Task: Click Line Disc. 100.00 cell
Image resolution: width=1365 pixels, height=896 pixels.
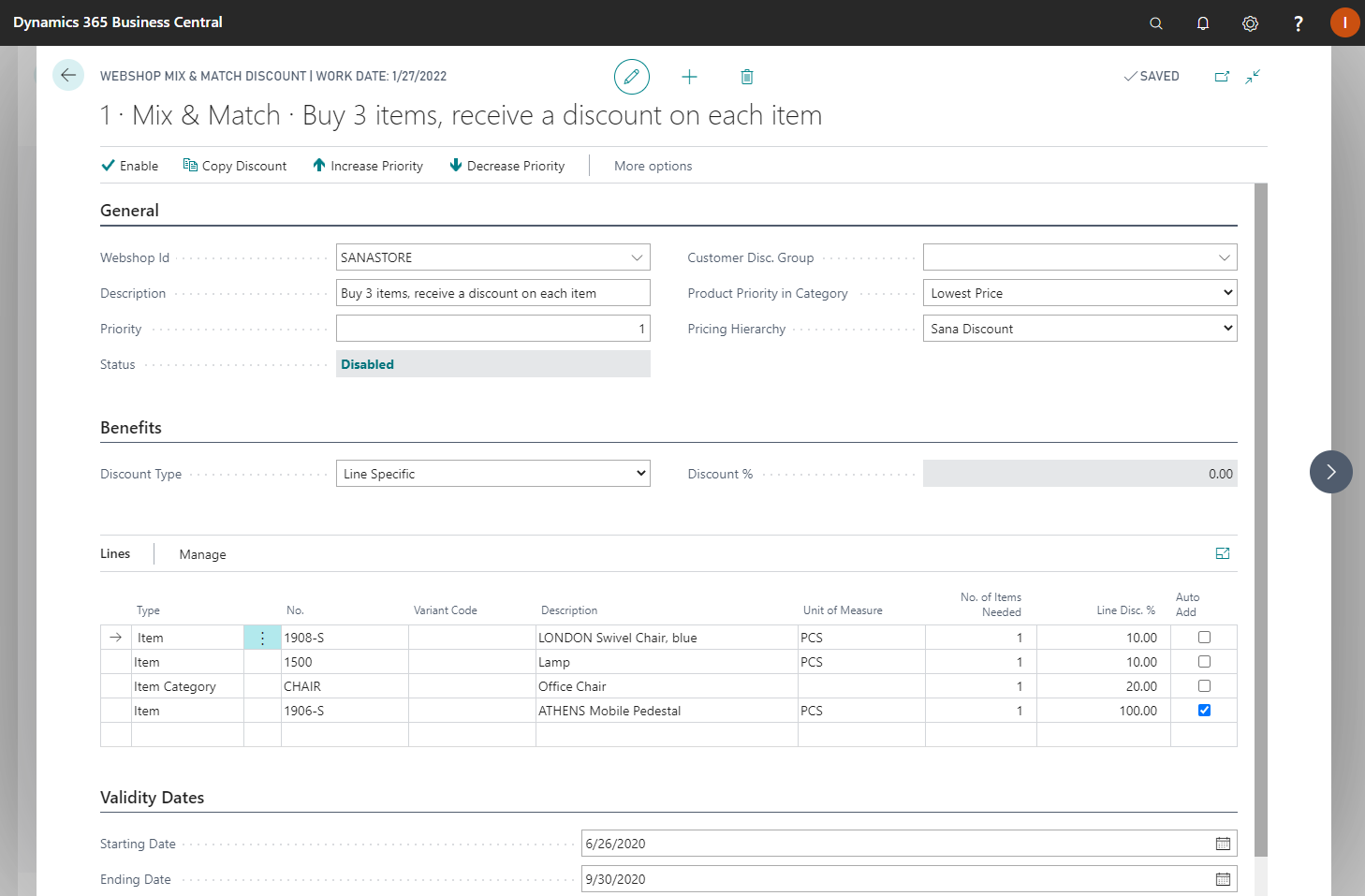Action: [x=1103, y=711]
